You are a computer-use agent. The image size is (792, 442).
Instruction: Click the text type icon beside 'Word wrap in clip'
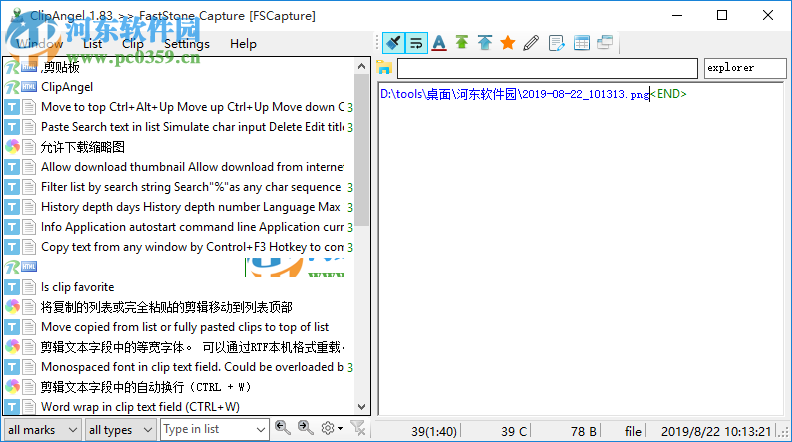click(x=29, y=407)
